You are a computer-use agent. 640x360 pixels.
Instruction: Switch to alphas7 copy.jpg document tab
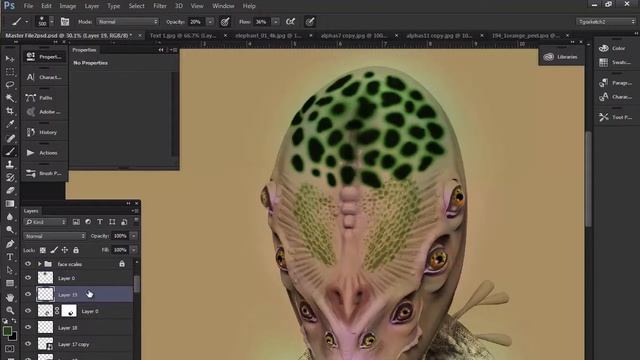(353, 36)
